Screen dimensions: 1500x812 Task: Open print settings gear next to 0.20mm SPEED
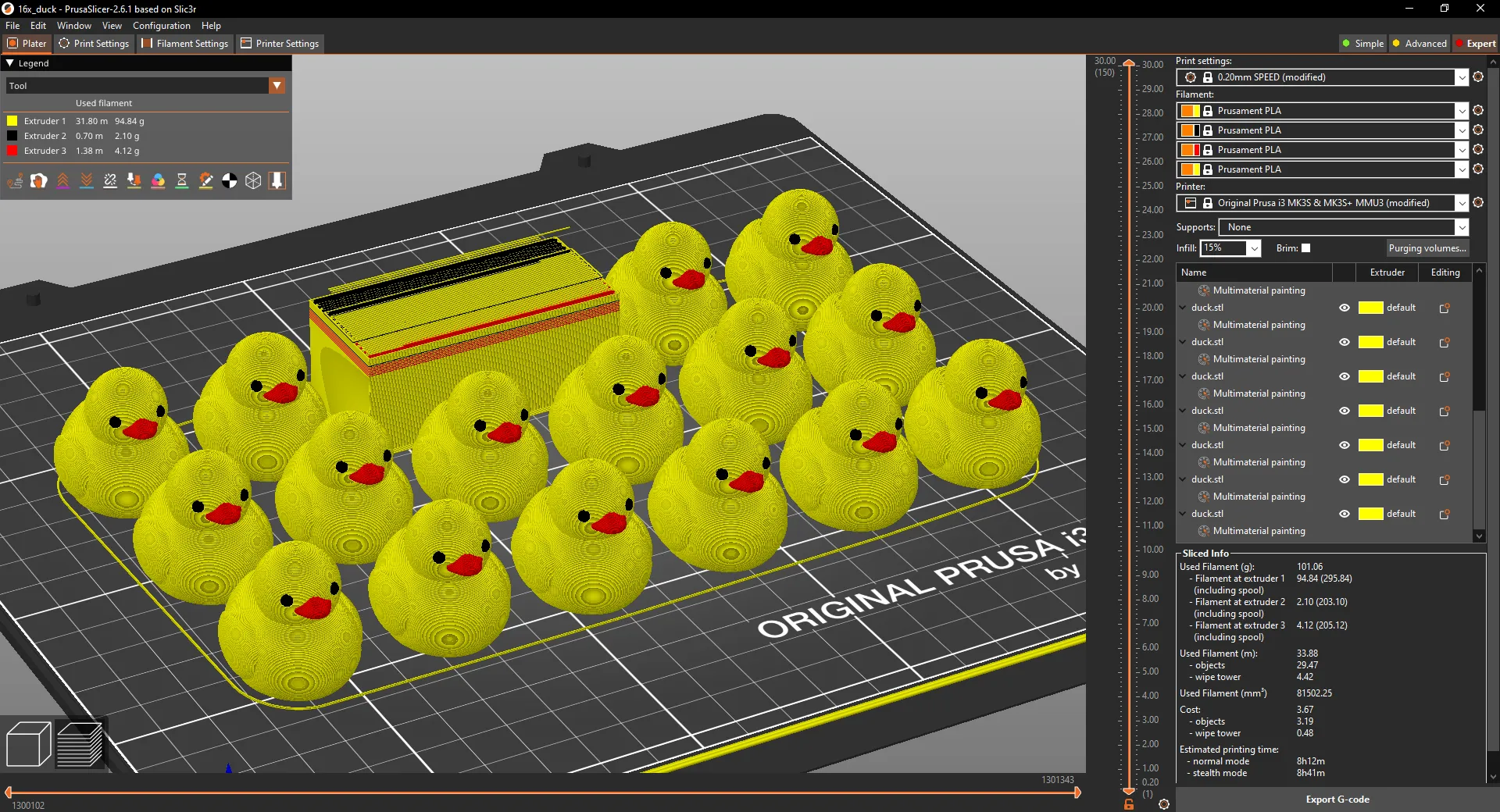(x=1478, y=77)
